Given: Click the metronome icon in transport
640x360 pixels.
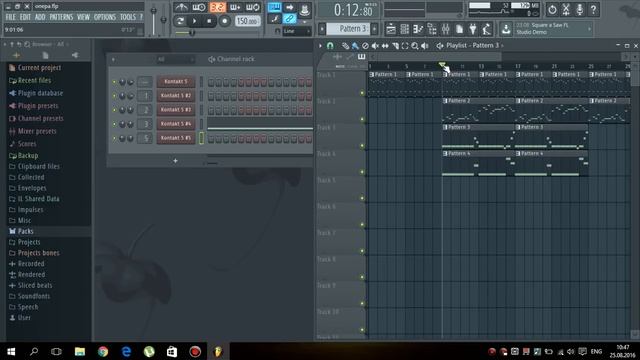Looking at the screenshot, I should 181,7.
